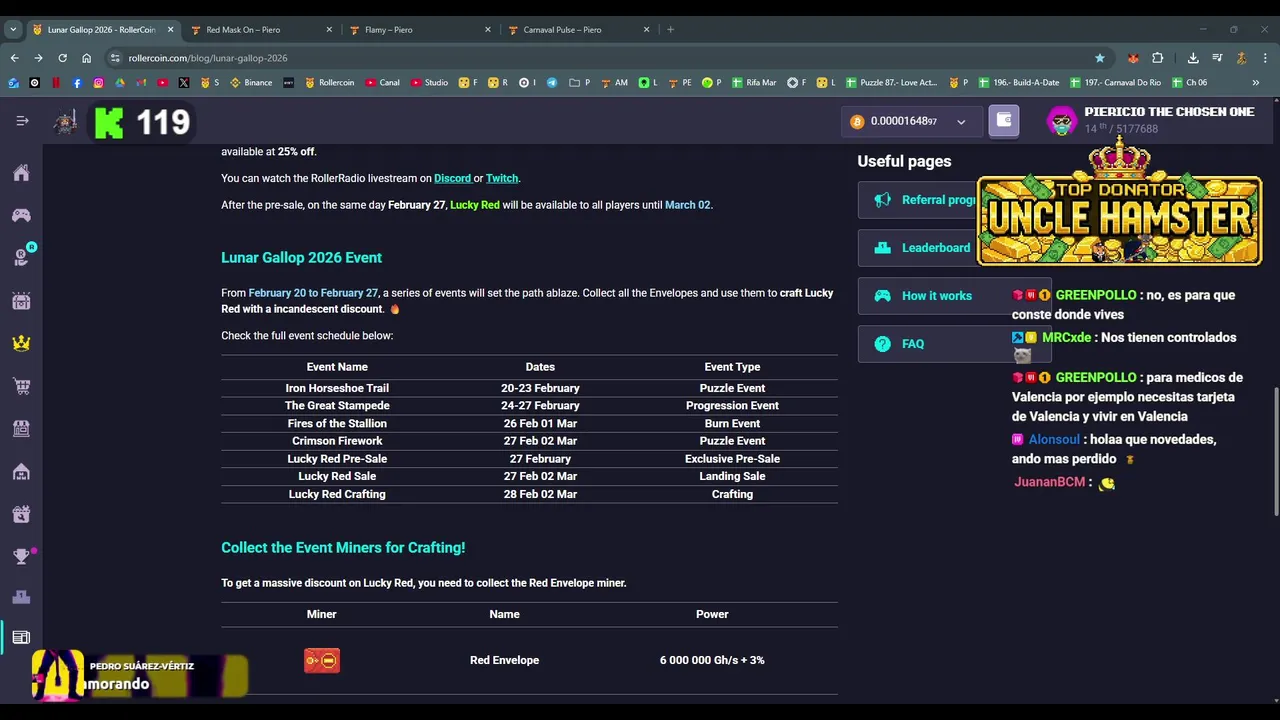Open the Referral program page

(x=918, y=200)
